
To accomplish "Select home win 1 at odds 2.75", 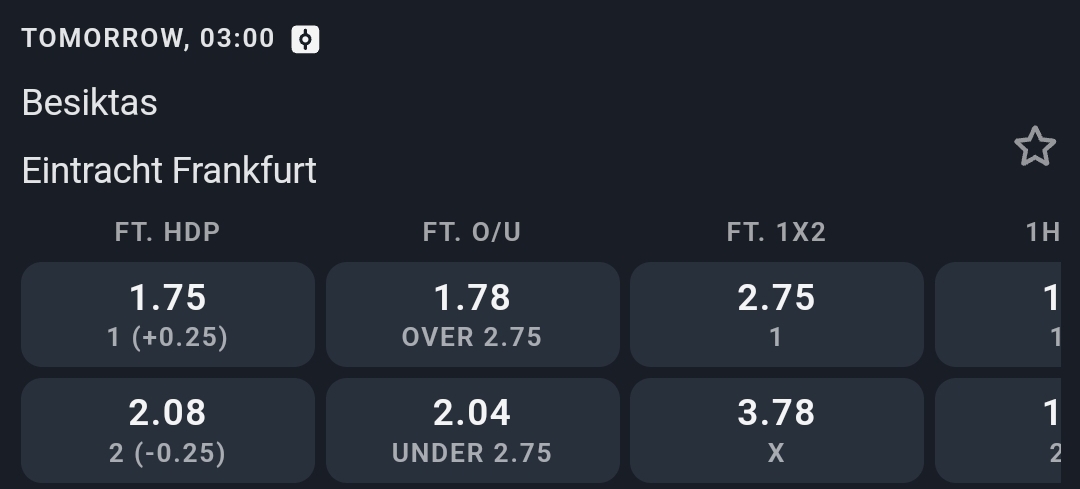I will [776, 314].
